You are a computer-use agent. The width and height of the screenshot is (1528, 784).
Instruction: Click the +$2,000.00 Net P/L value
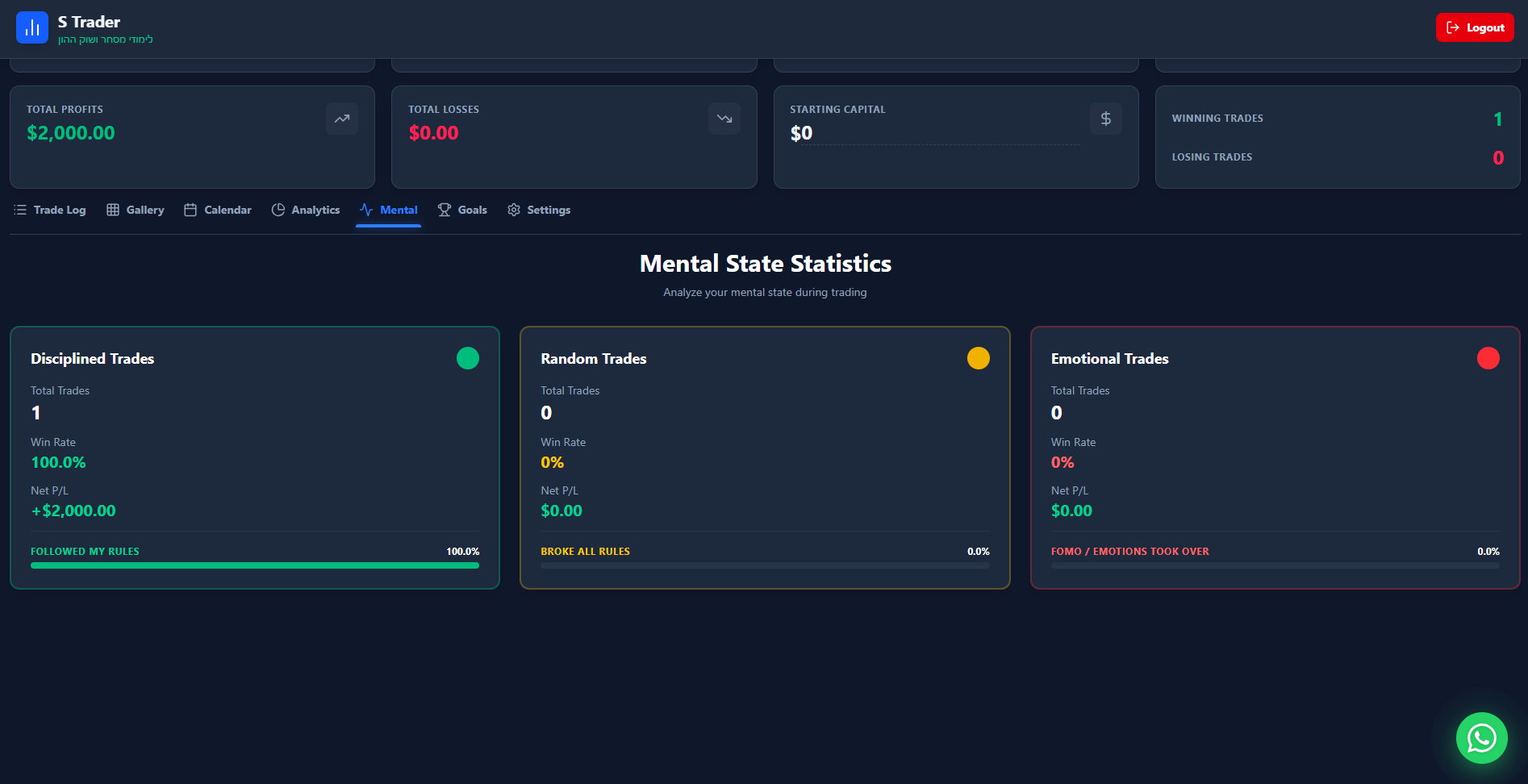pyautogui.click(x=73, y=511)
